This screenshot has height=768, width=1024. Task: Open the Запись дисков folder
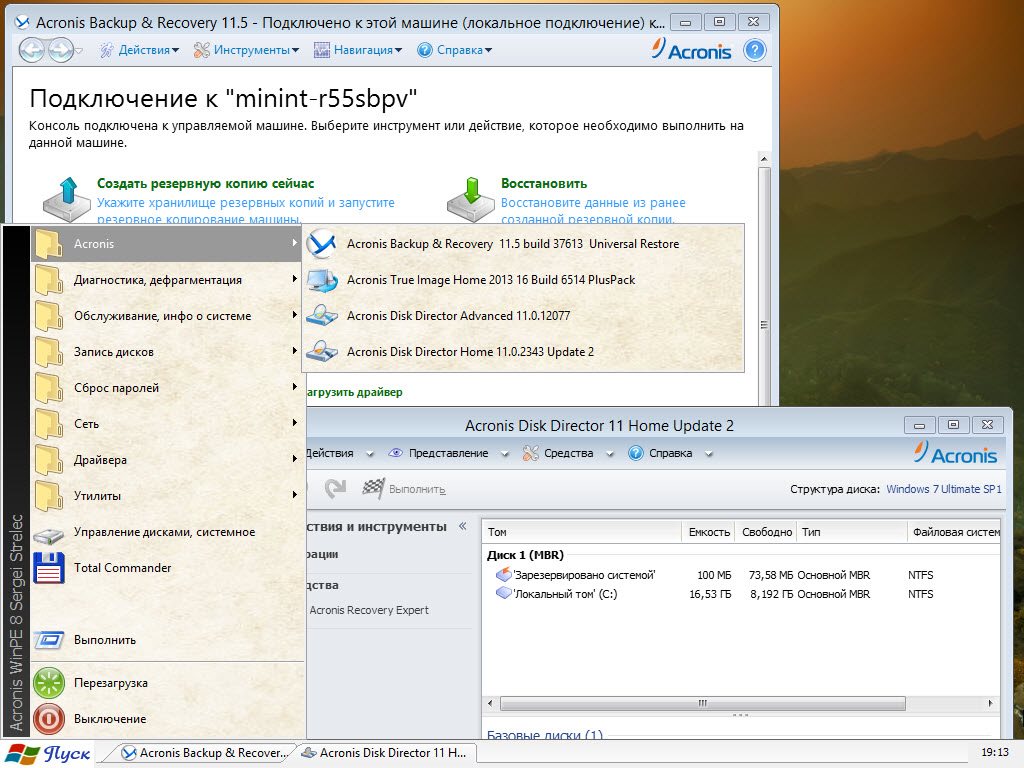pos(167,351)
